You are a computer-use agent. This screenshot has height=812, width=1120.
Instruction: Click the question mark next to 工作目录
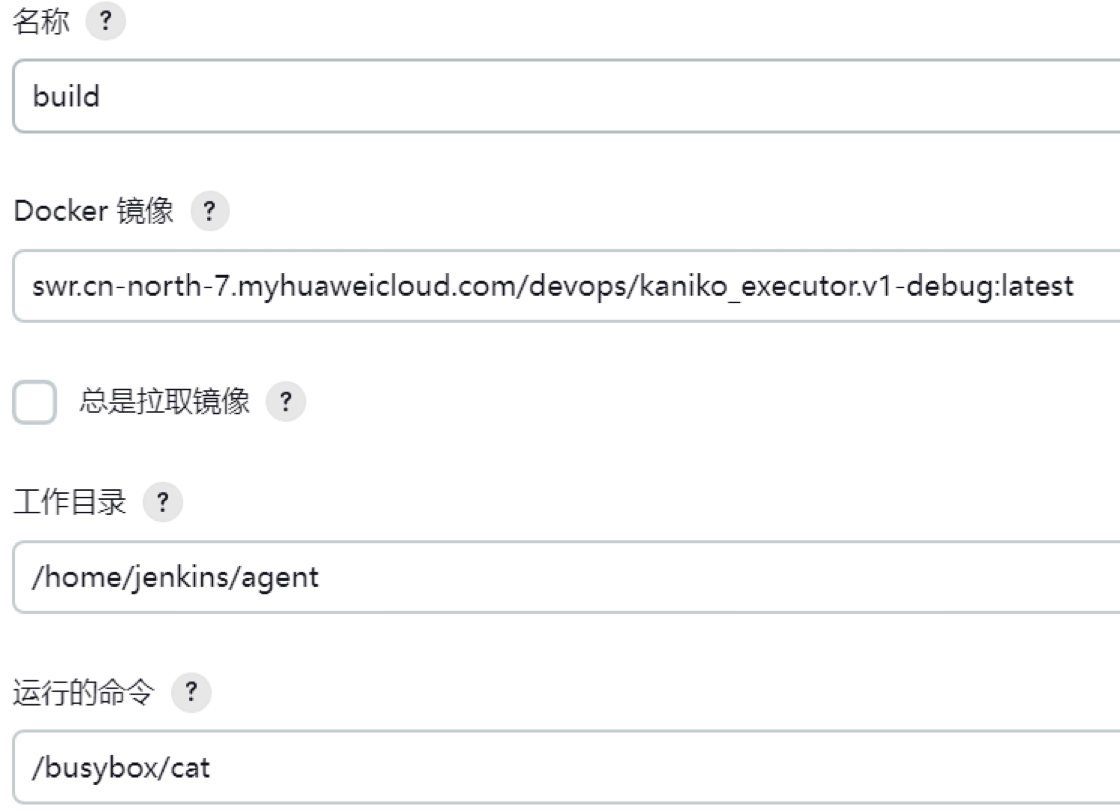(x=163, y=504)
